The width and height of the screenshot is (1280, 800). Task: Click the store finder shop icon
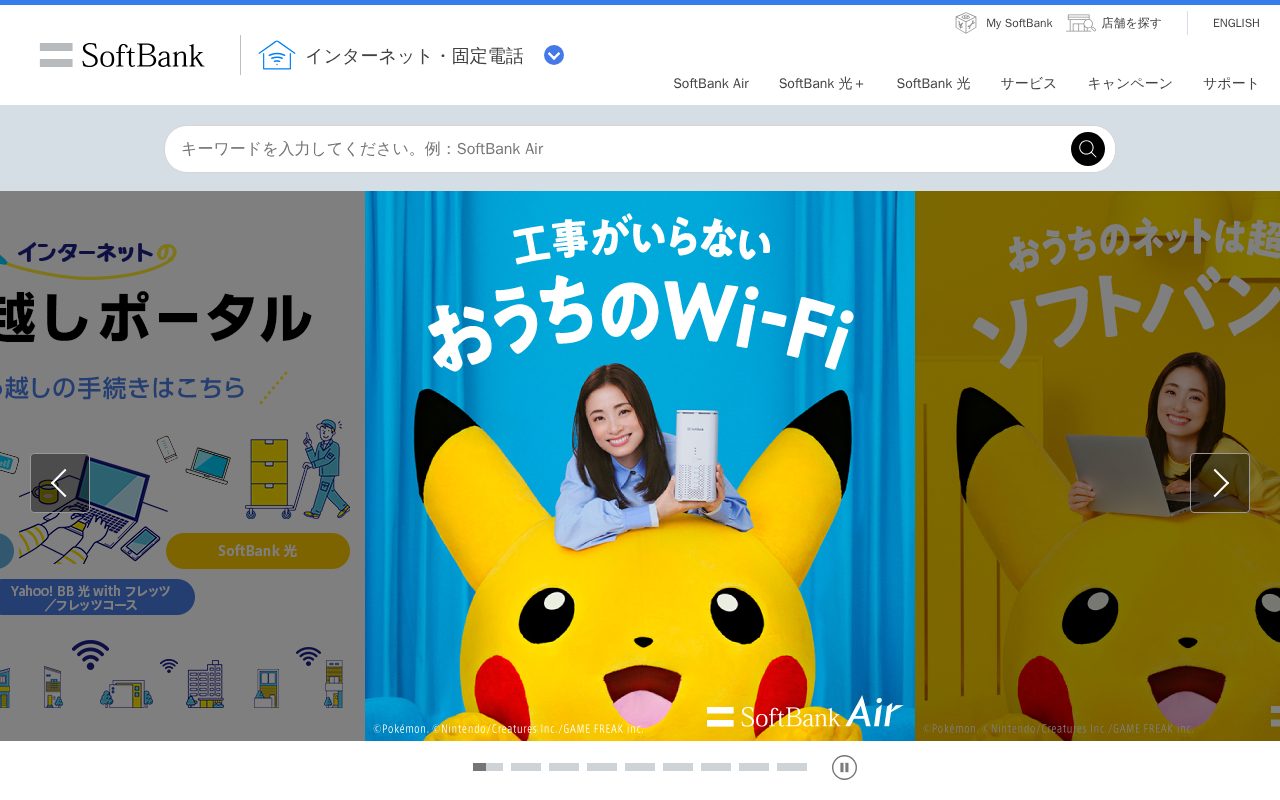[1081, 23]
